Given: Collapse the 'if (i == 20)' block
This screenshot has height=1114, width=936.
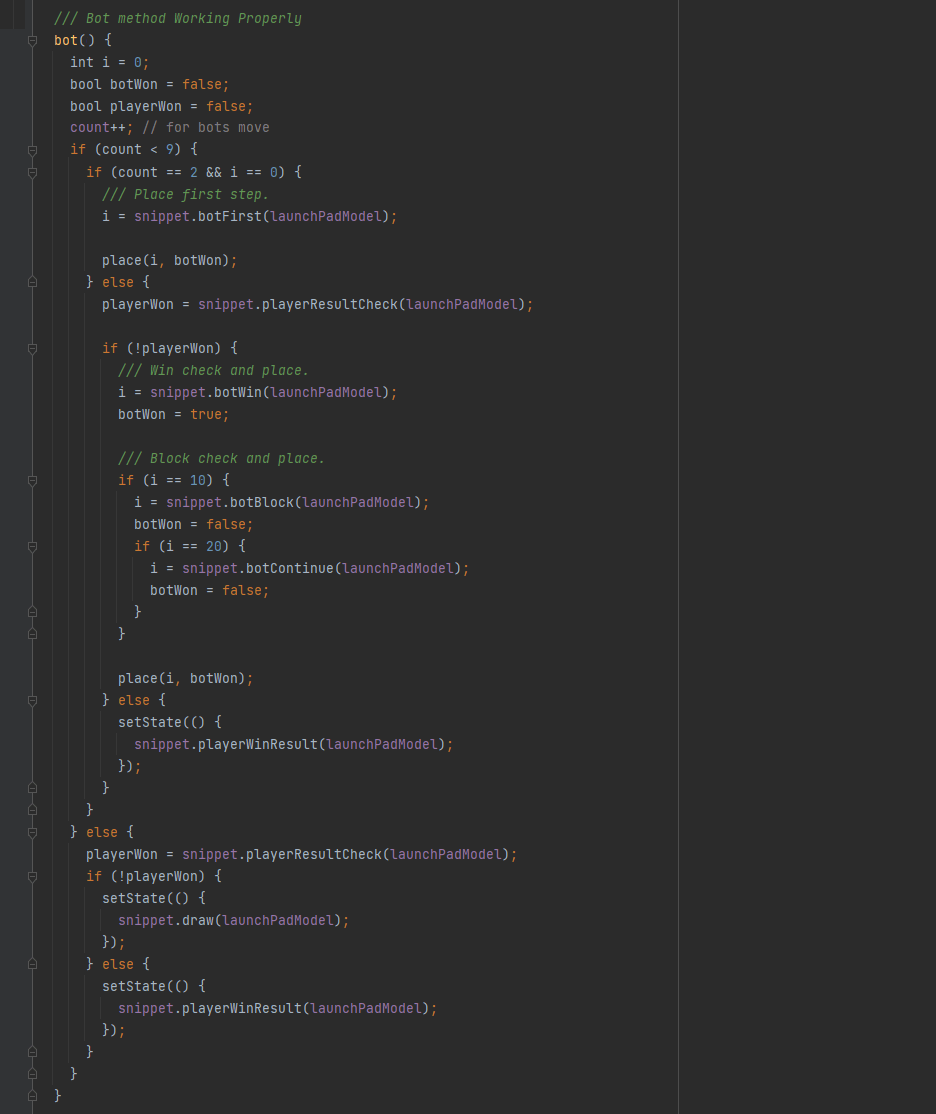Looking at the screenshot, I should coord(32,546).
